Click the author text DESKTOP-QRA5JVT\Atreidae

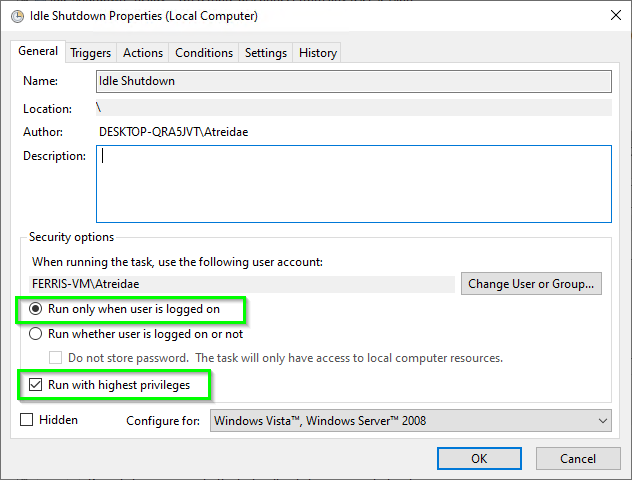173,132
